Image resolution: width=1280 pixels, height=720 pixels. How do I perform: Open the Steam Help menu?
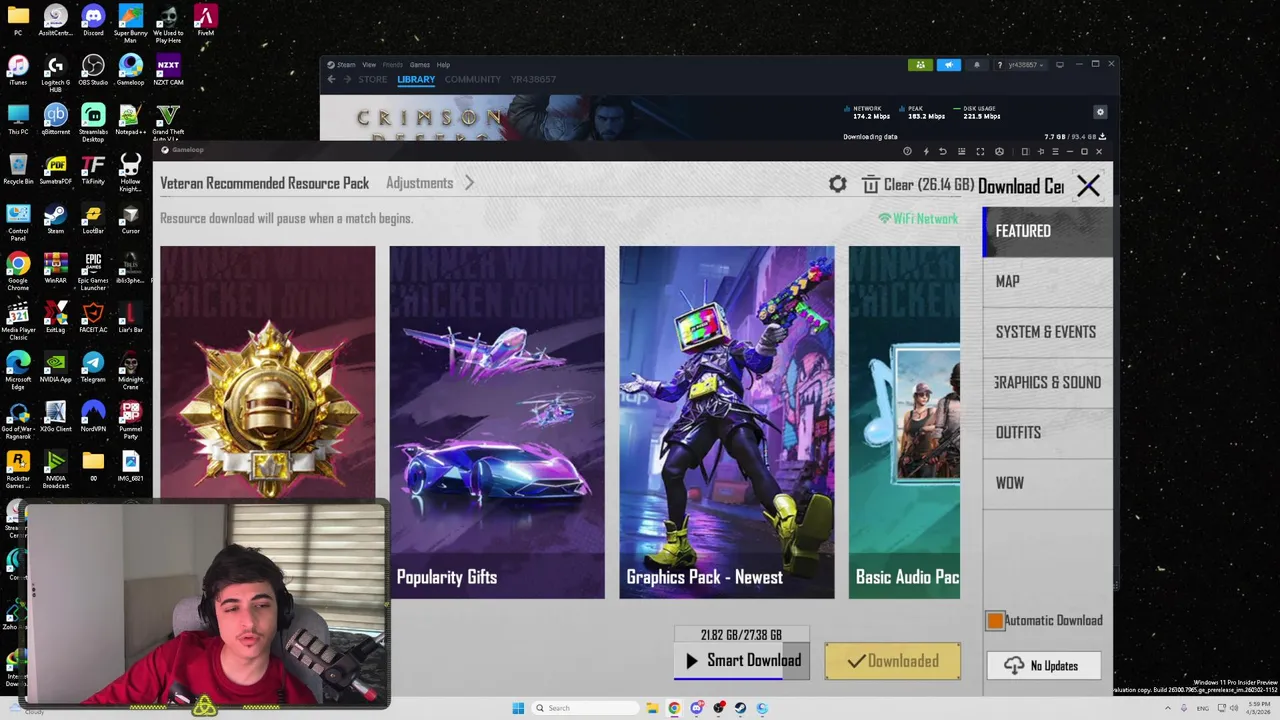[x=443, y=65]
